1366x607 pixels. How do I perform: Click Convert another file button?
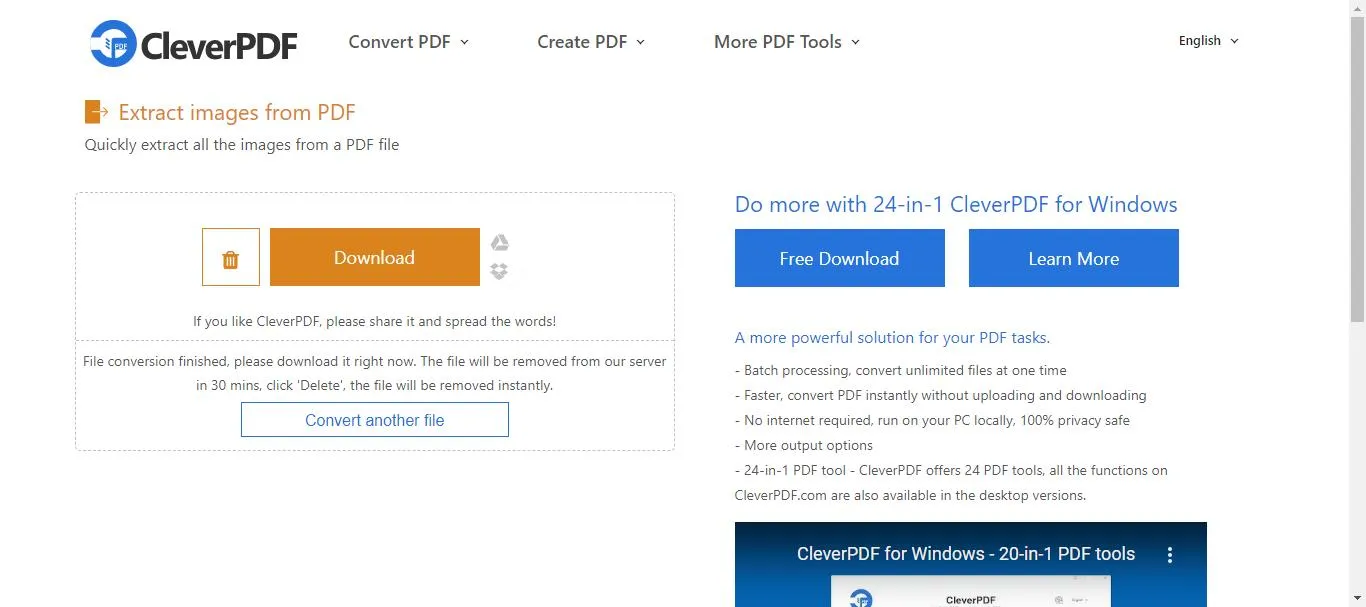(x=374, y=420)
